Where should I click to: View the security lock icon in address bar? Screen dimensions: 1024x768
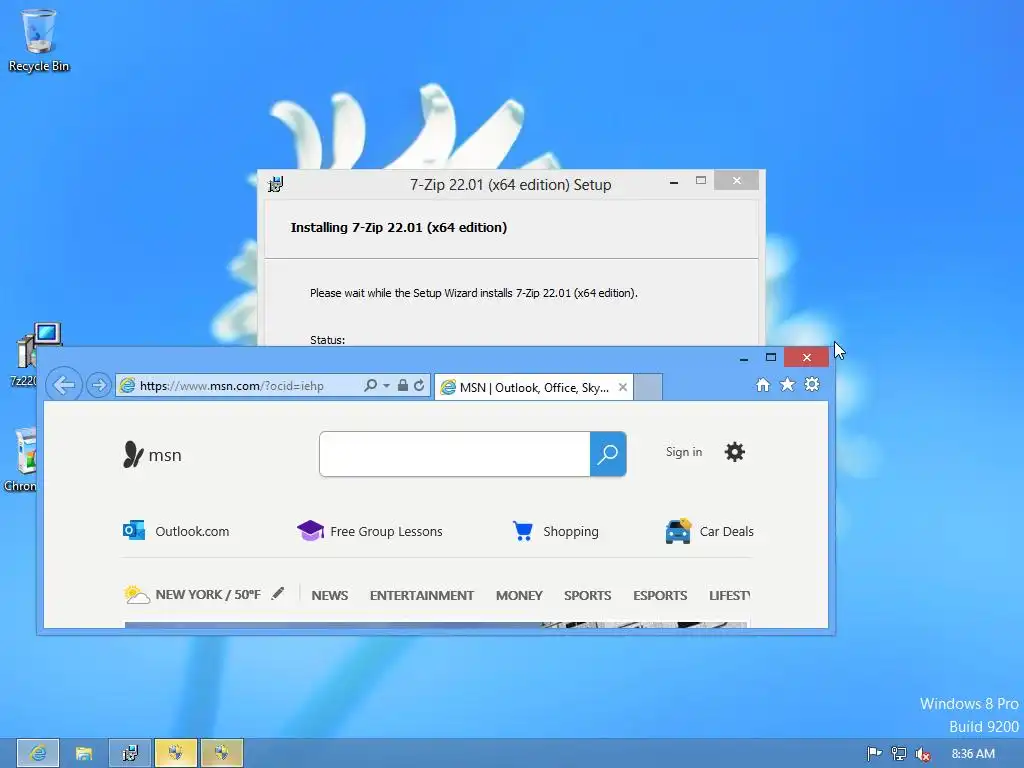pyautogui.click(x=403, y=385)
